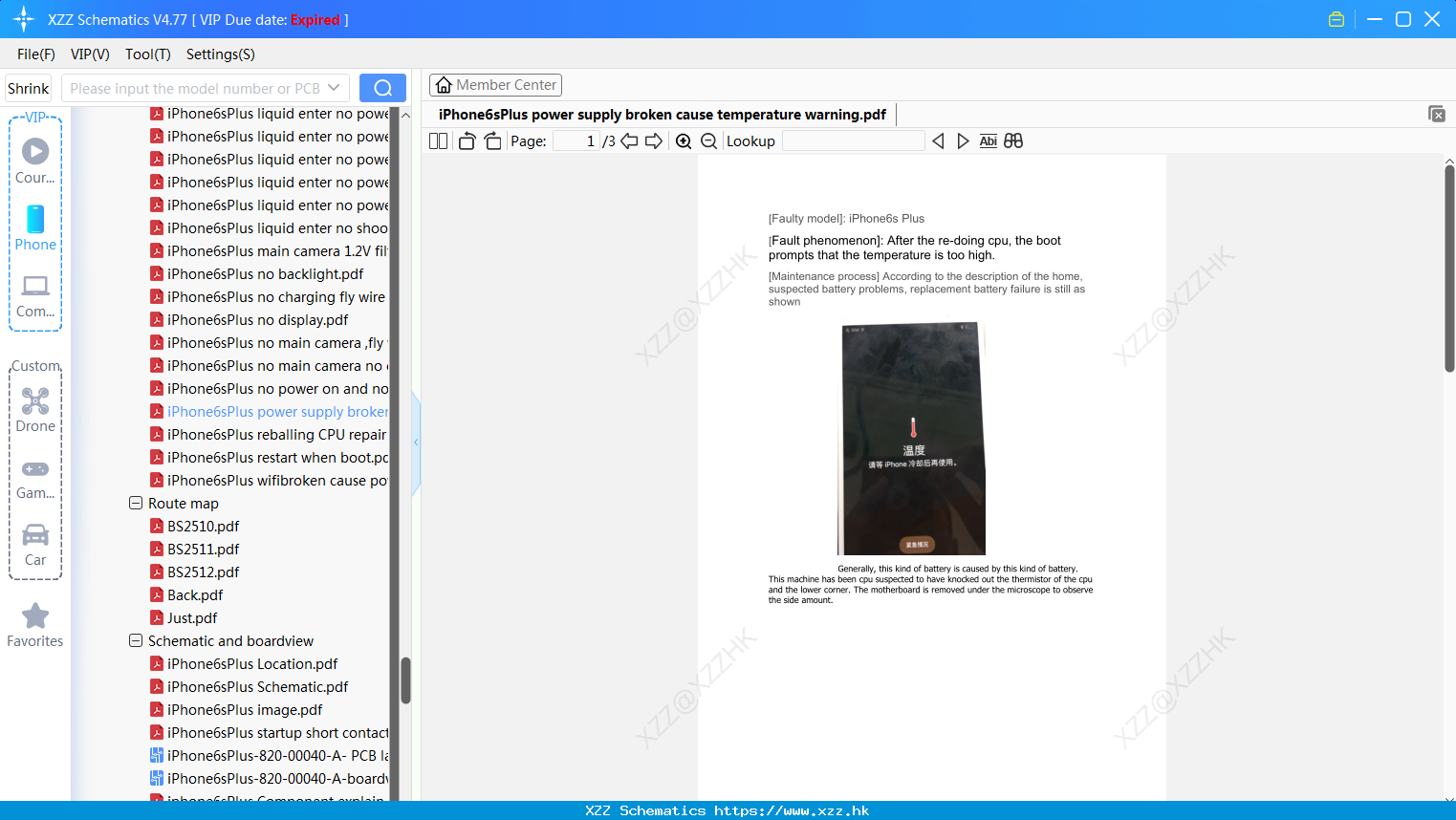Click the PDF viewer vertical scrollbar

coord(1449,268)
